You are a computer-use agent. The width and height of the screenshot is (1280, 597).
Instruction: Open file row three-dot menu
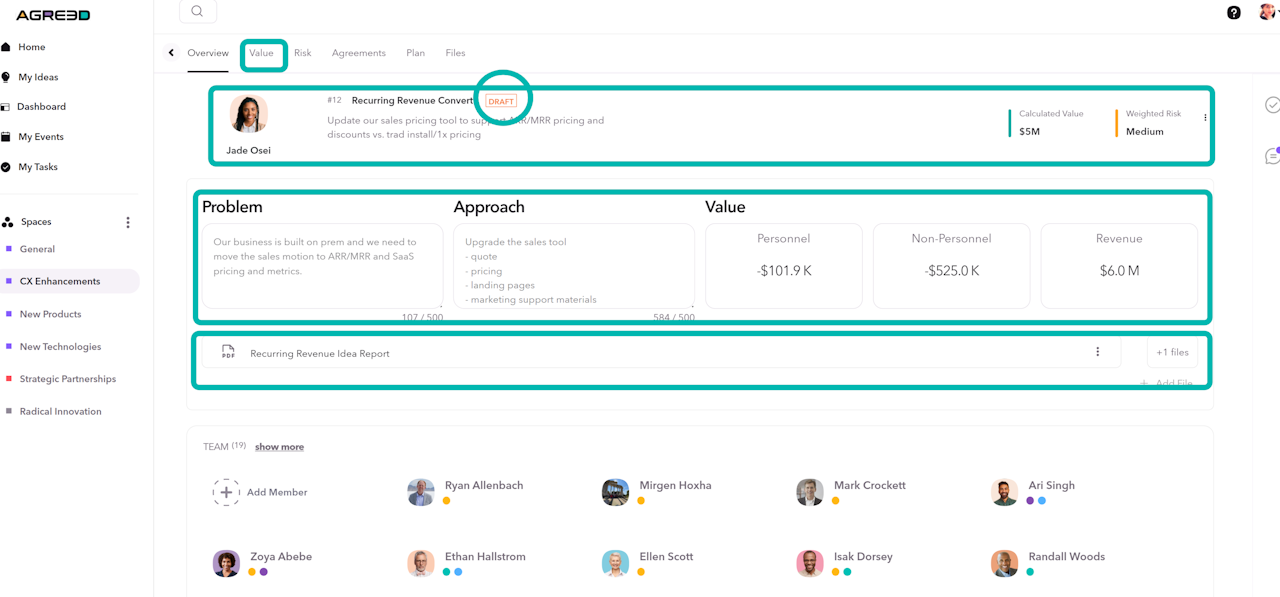click(1097, 352)
